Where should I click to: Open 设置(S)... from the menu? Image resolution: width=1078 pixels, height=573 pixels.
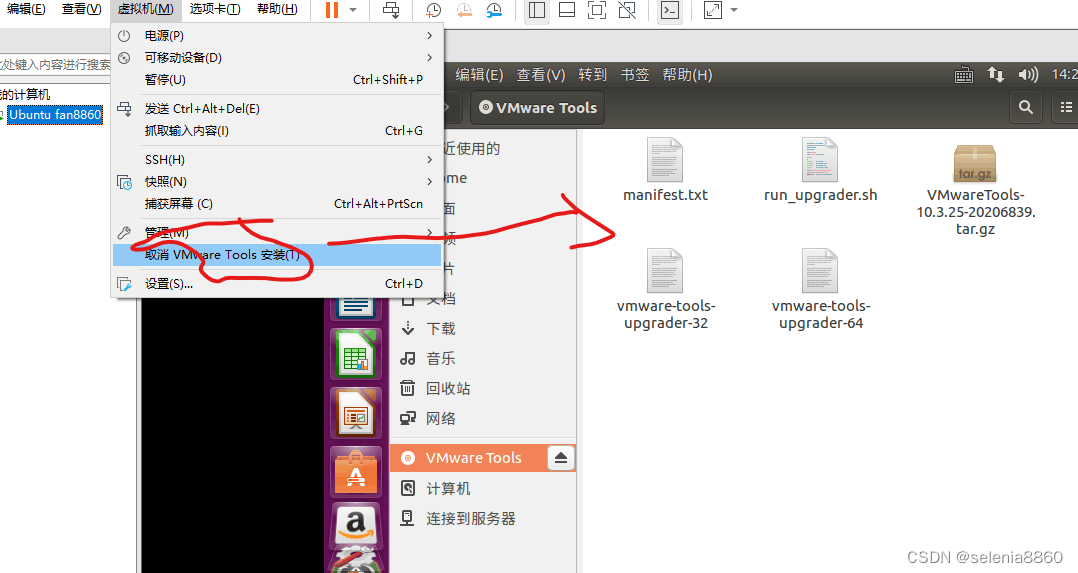[277, 283]
